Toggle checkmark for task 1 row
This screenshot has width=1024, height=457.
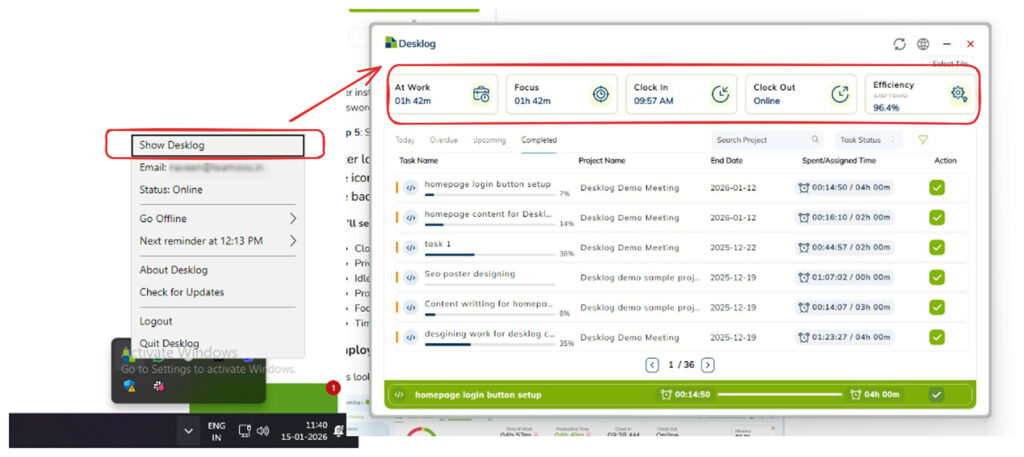pyautogui.click(x=937, y=247)
